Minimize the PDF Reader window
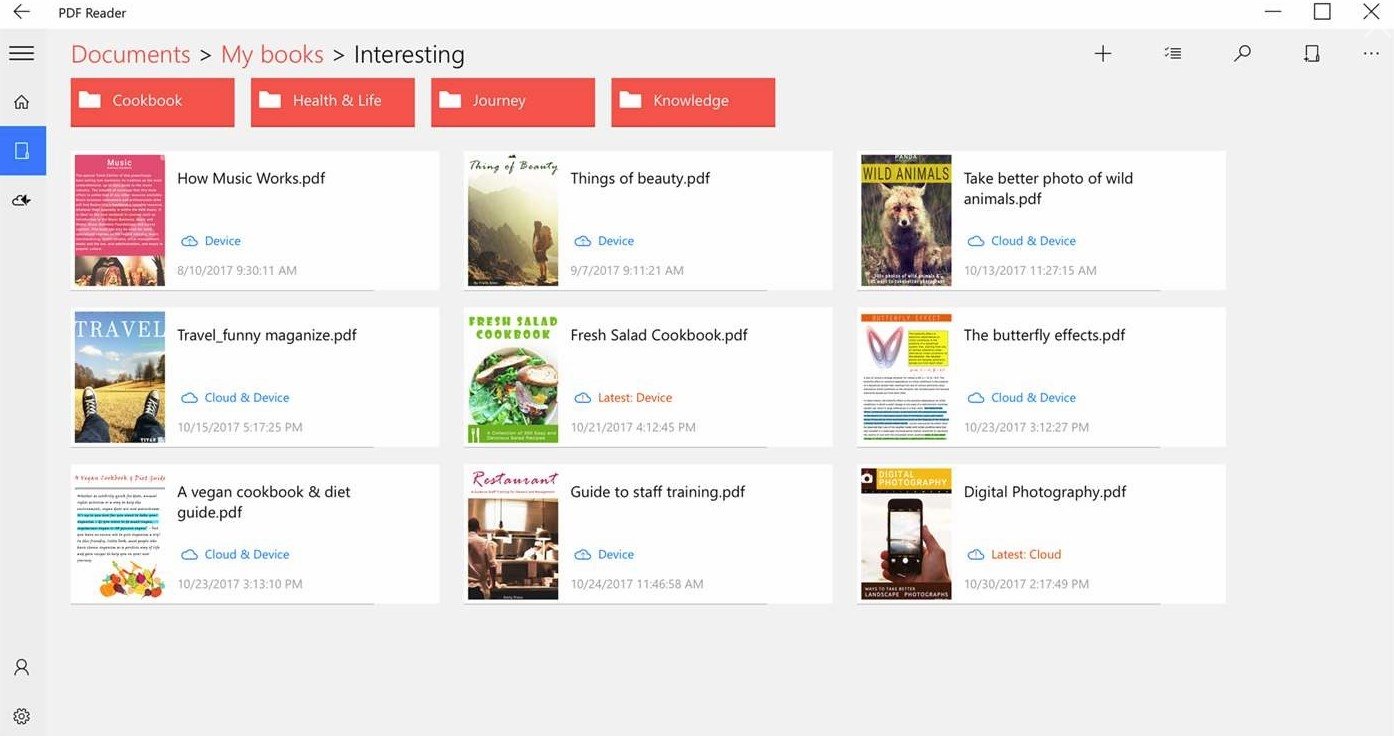The width and height of the screenshot is (1394, 736). coord(1272,12)
